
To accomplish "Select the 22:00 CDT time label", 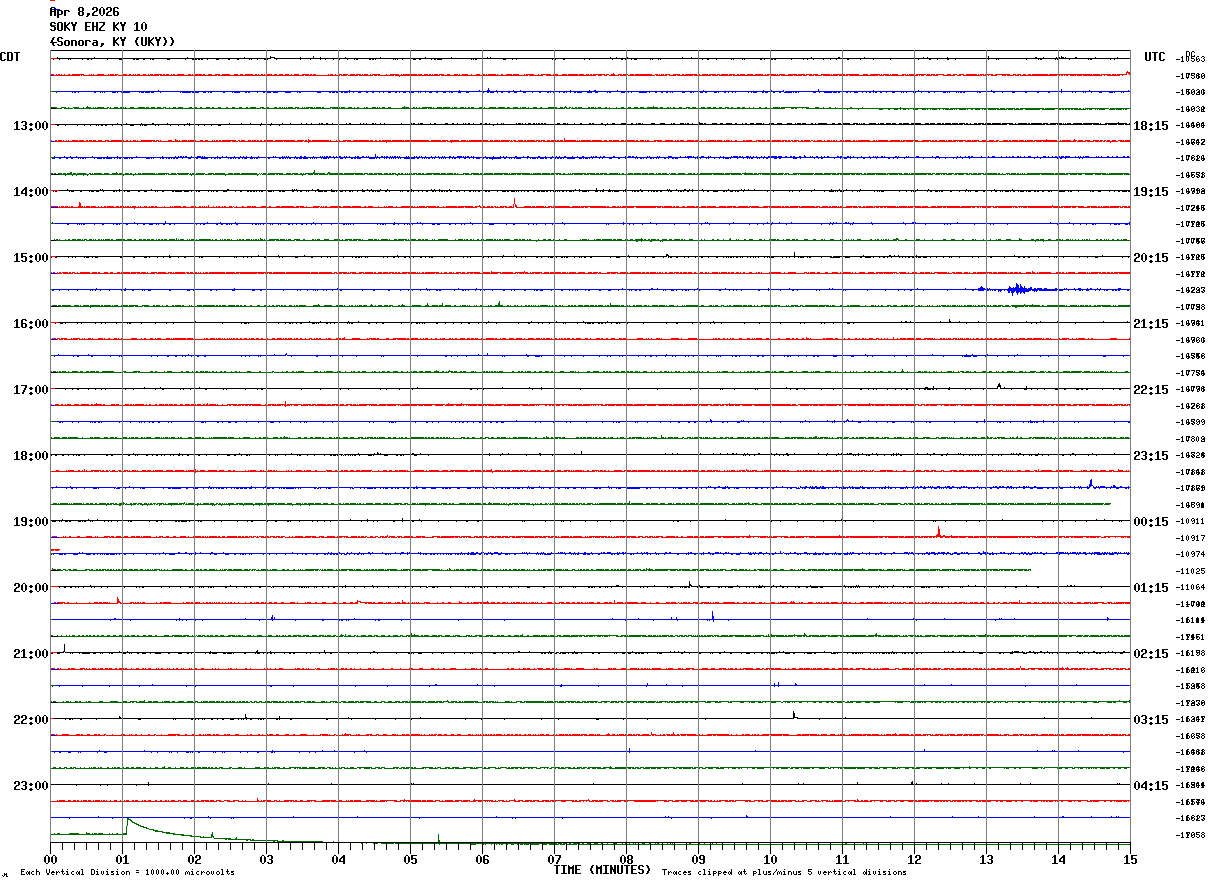I will 30,720.
